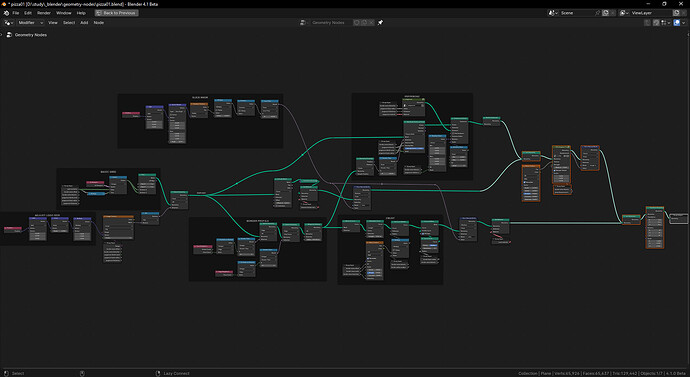Click the middle mouse icon in status bar
Image resolution: width=690 pixels, height=377 pixels.
click(x=82, y=373)
